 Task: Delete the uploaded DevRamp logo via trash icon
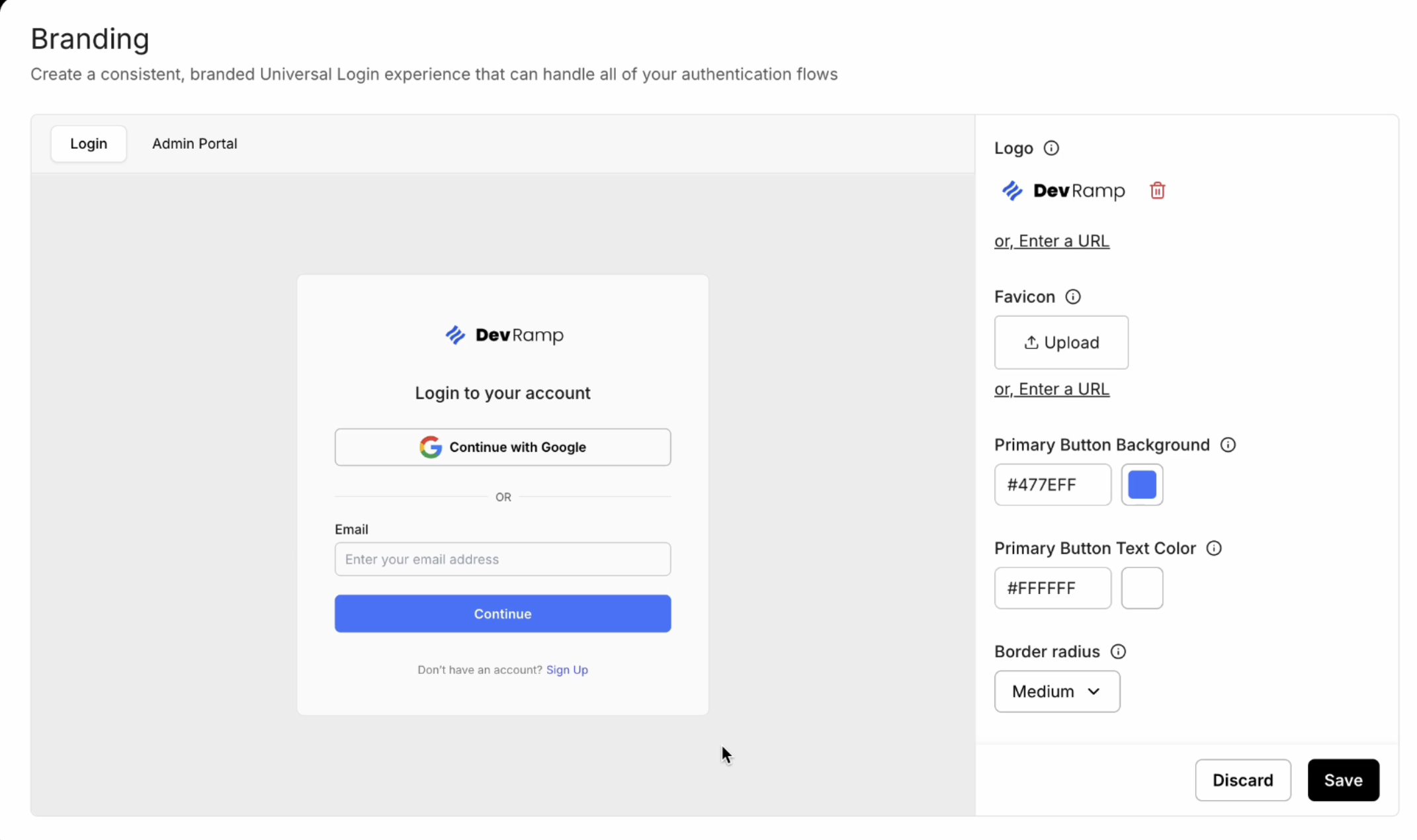(x=1157, y=190)
